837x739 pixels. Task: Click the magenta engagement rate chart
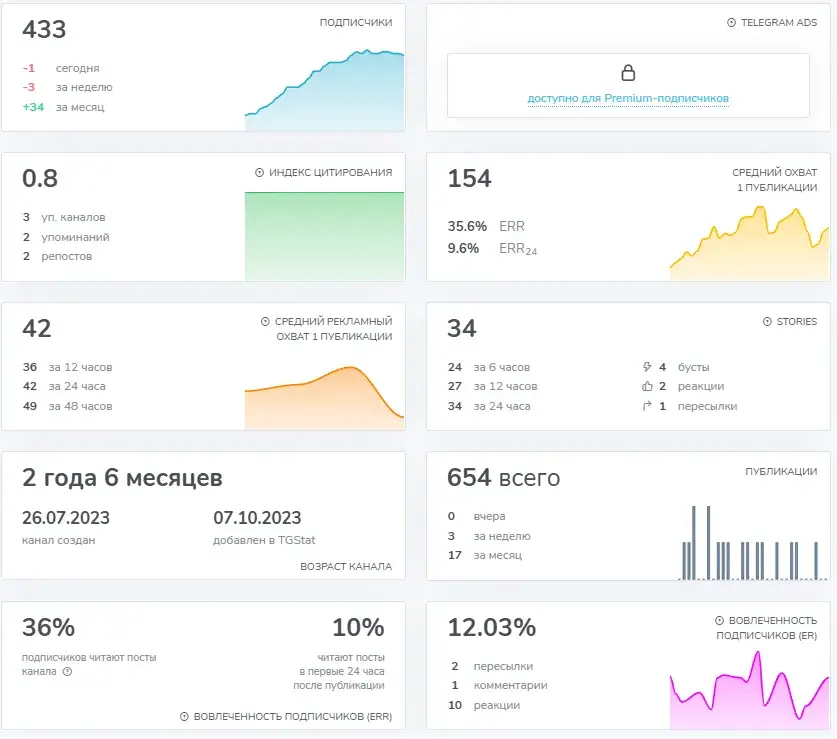749,690
